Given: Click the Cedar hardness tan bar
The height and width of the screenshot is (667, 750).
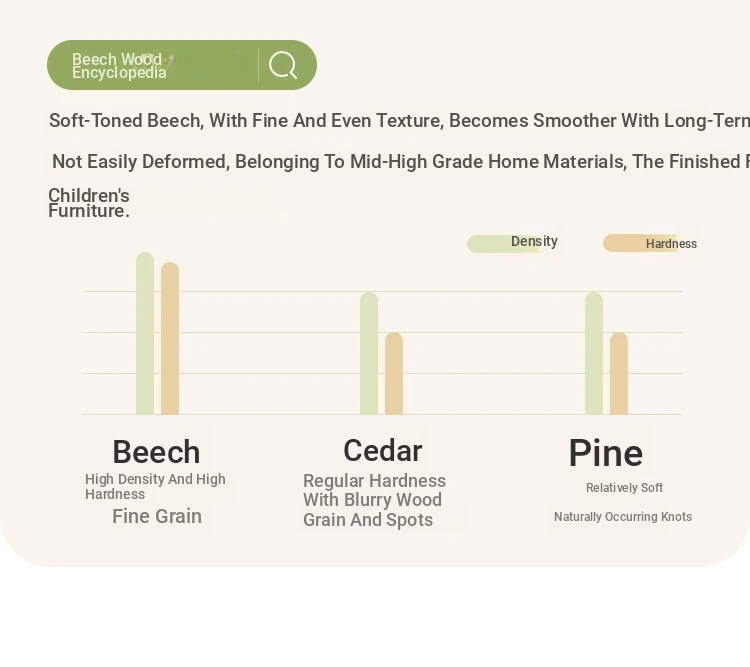Looking at the screenshot, I should [394, 373].
